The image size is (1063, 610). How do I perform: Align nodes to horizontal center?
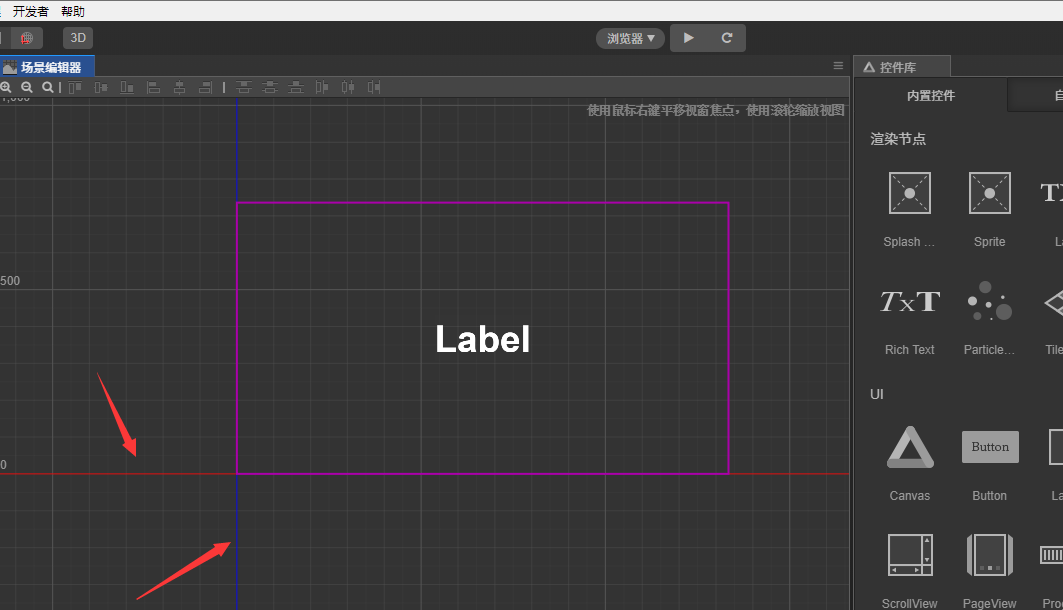click(x=179, y=87)
